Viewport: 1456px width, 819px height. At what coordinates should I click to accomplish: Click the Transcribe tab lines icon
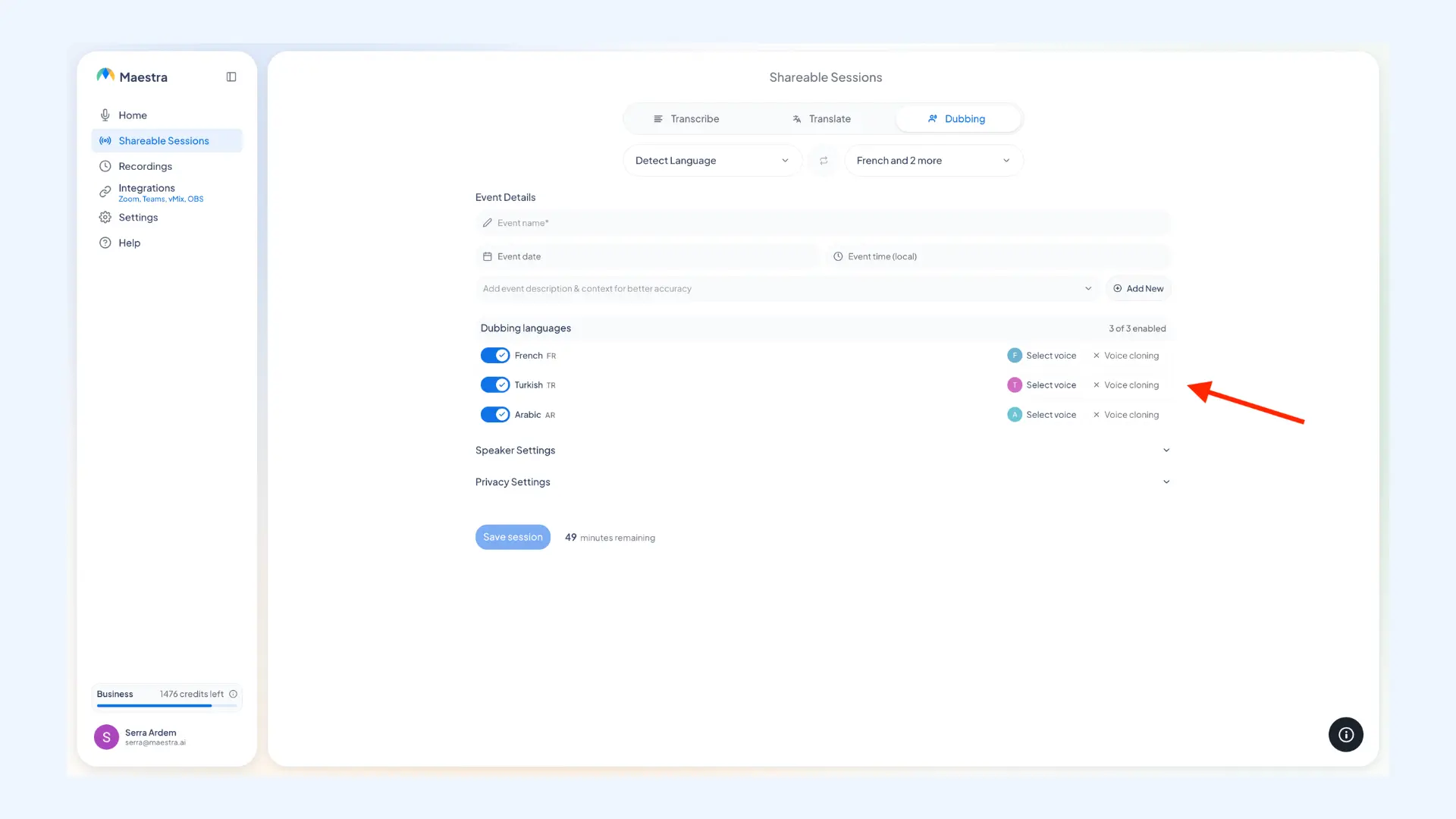(658, 119)
